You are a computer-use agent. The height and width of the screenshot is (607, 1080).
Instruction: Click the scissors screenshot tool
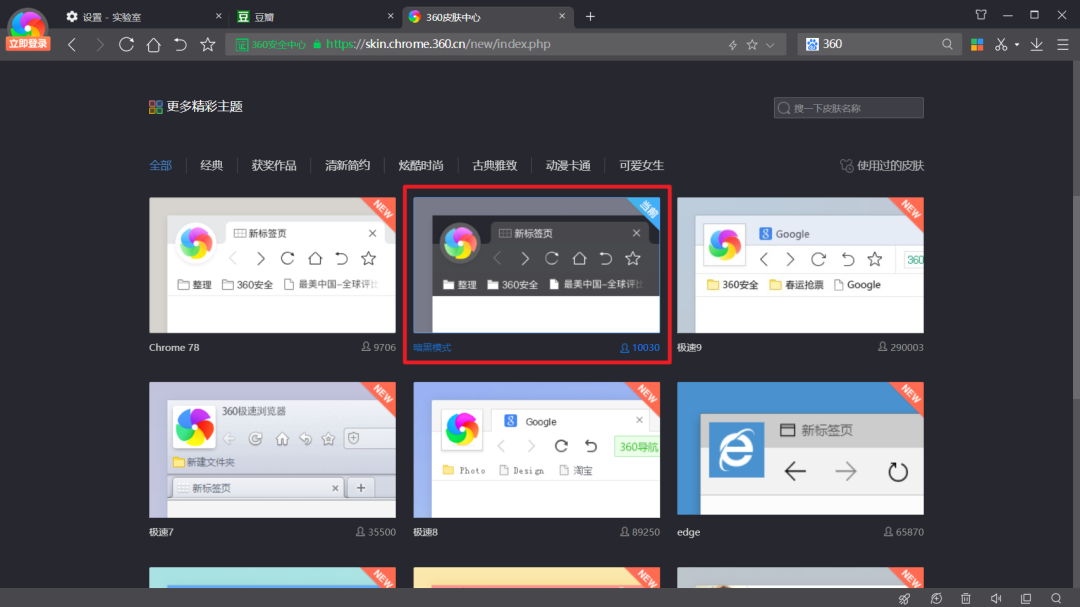1001,44
